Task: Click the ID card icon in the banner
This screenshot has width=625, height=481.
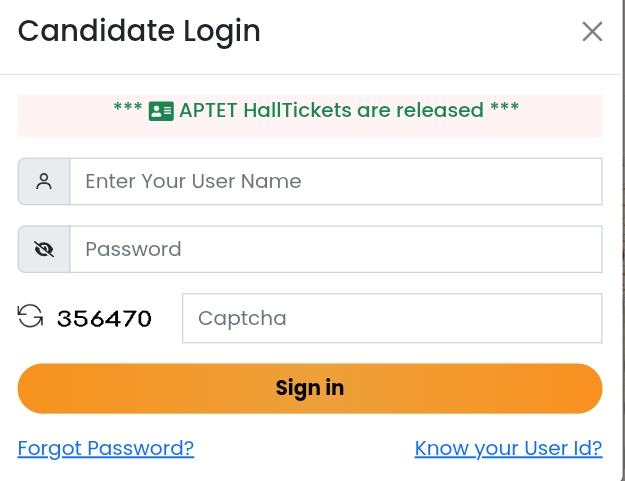Action: (161, 111)
